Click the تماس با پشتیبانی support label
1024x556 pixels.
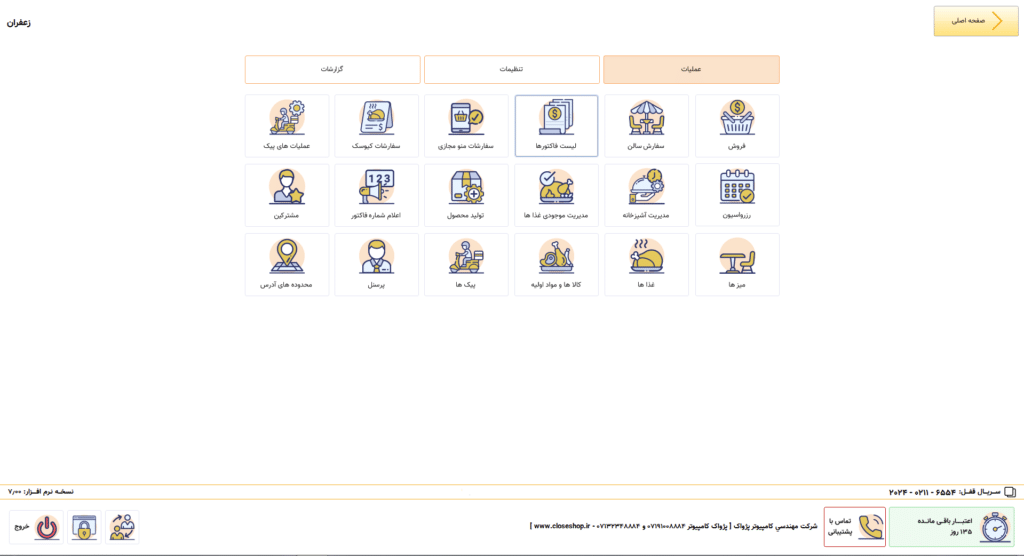click(x=840, y=526)
